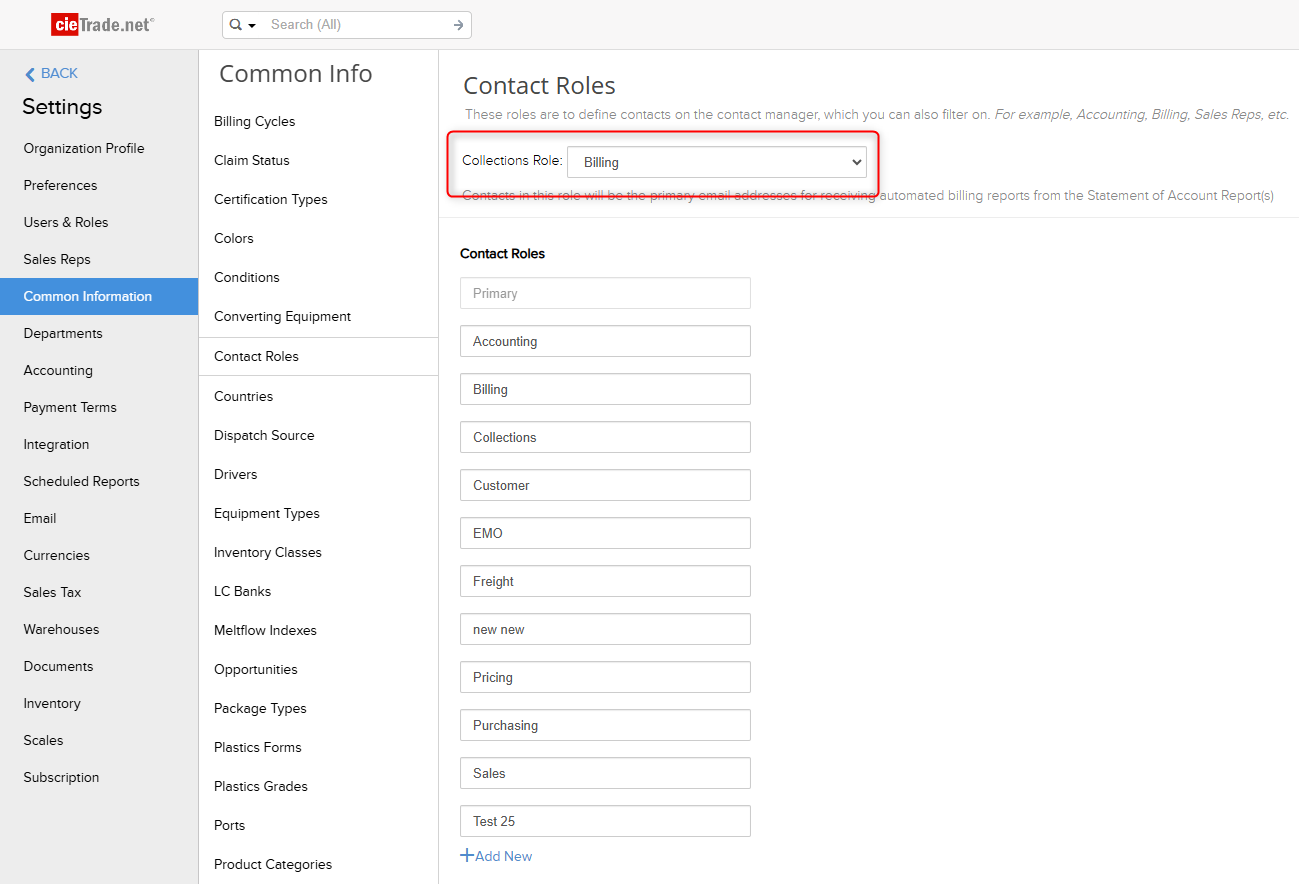Open Organization Profile settings
This screenshot has height=884, width=1299.
point(84,148)
